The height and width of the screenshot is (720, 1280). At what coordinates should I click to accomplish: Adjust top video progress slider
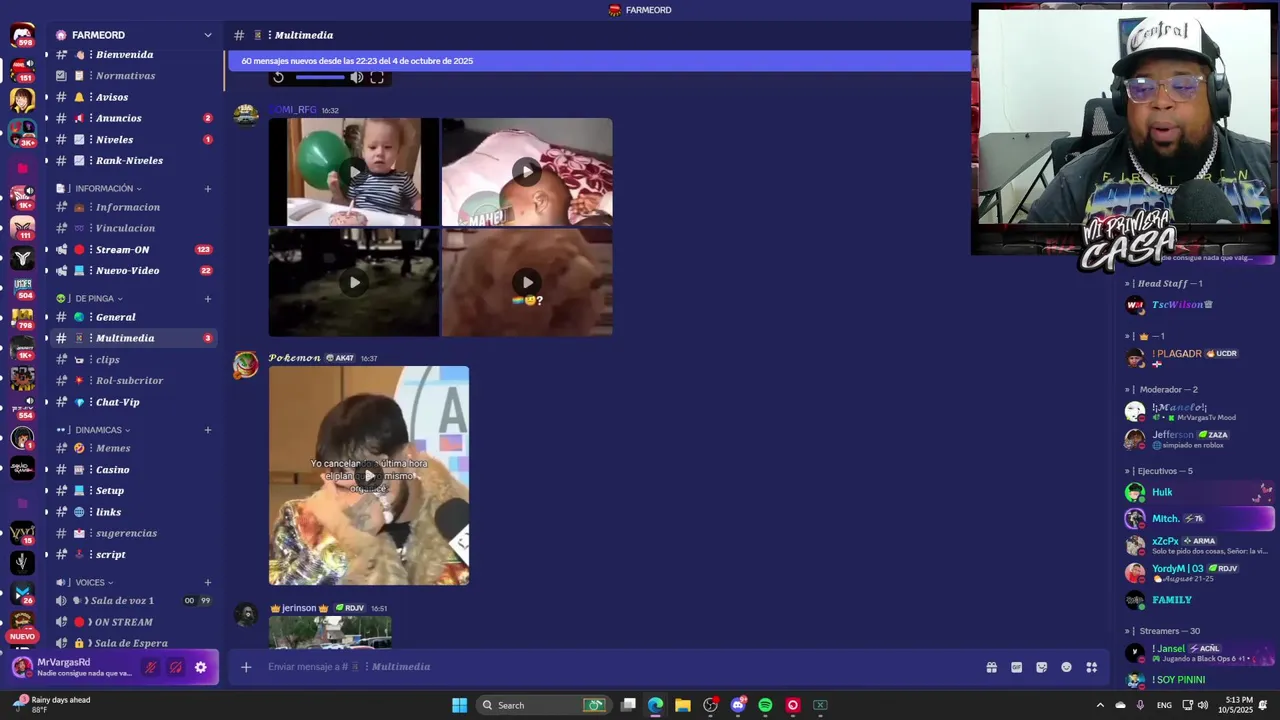pyautogui.click(x=319, y=77)
